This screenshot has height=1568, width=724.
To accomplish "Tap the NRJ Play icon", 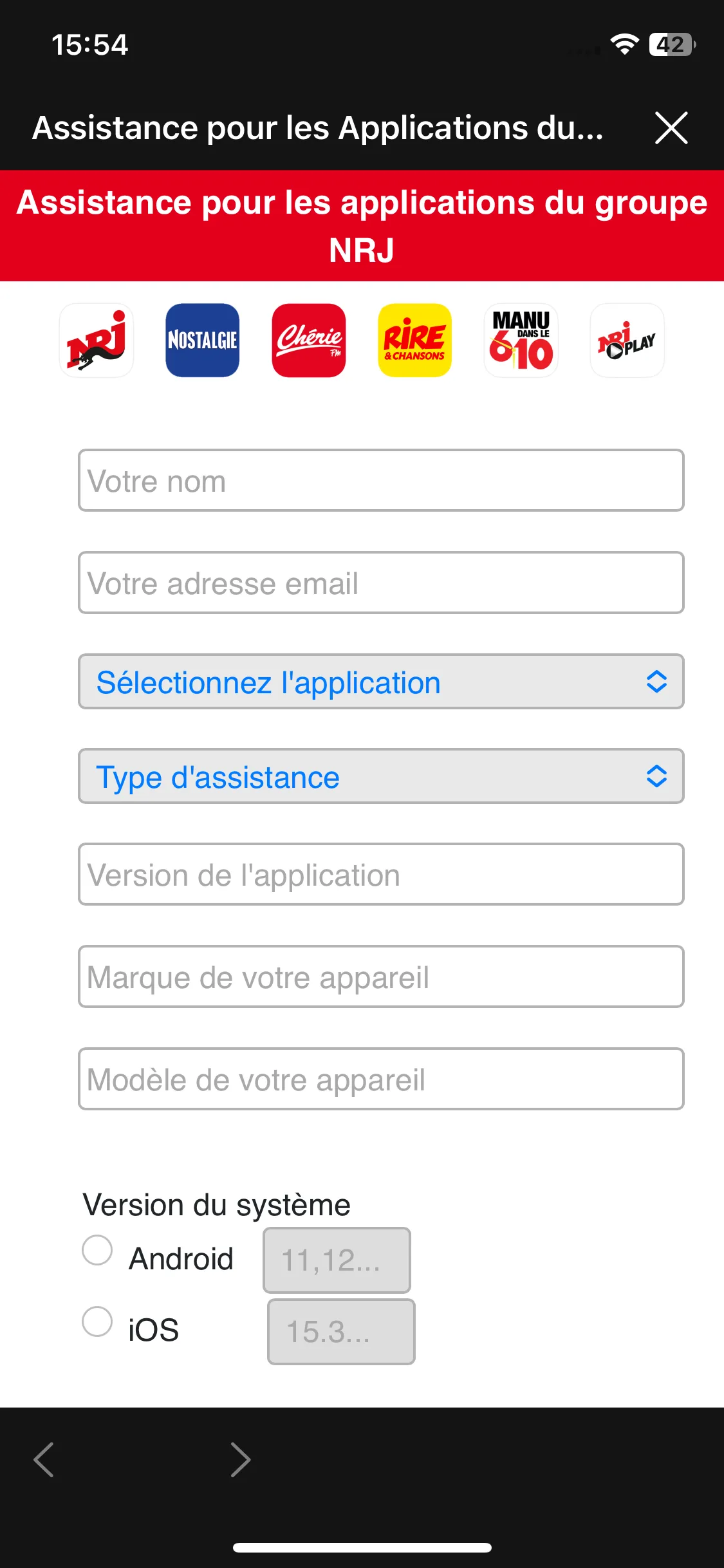I will (x=627, y=341).
